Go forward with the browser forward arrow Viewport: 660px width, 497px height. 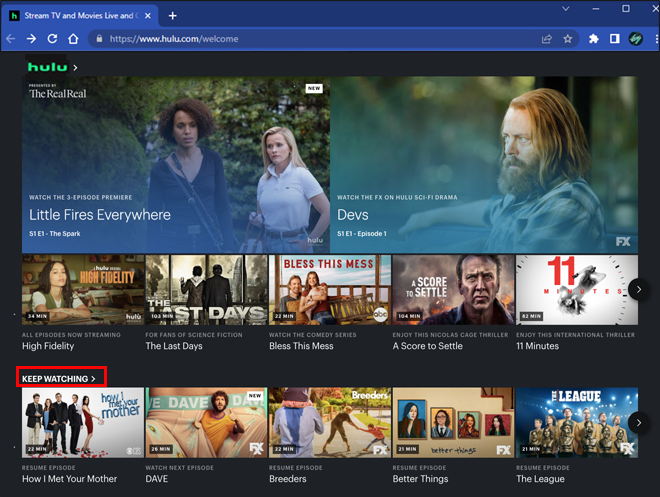point(31,39)
